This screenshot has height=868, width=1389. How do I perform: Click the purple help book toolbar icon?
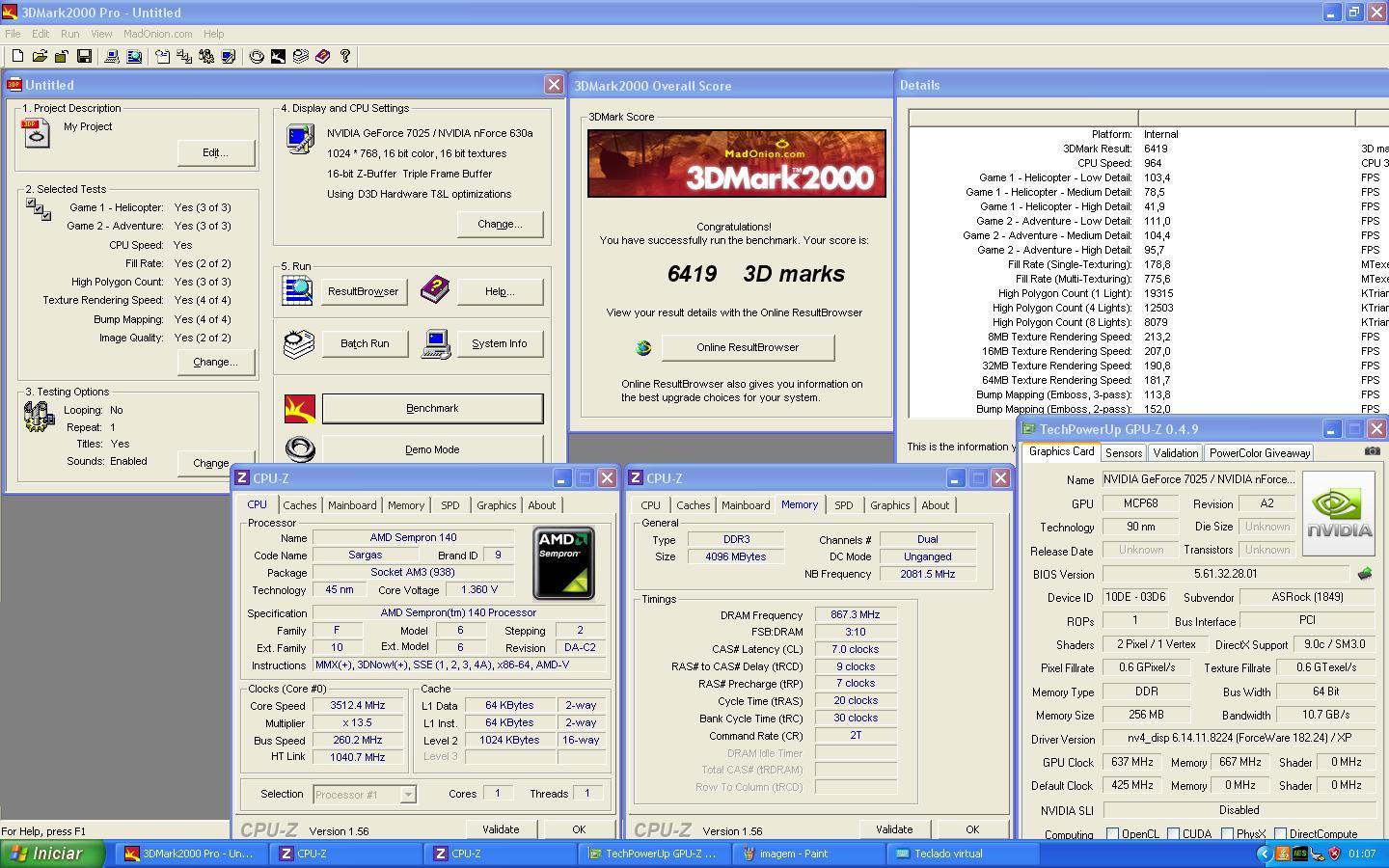[x=322, y=57]
